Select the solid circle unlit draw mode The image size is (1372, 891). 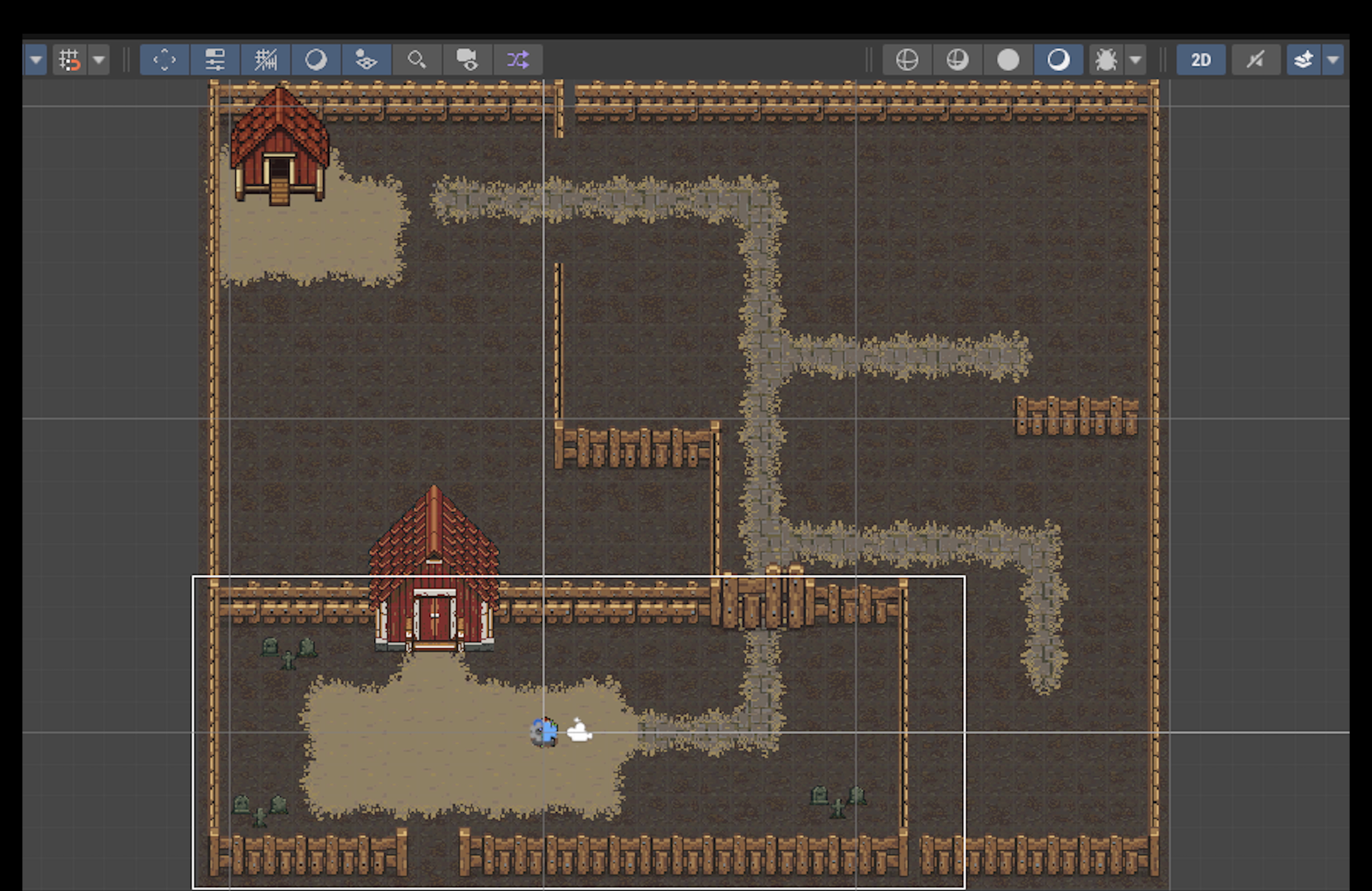point(1008,60)
